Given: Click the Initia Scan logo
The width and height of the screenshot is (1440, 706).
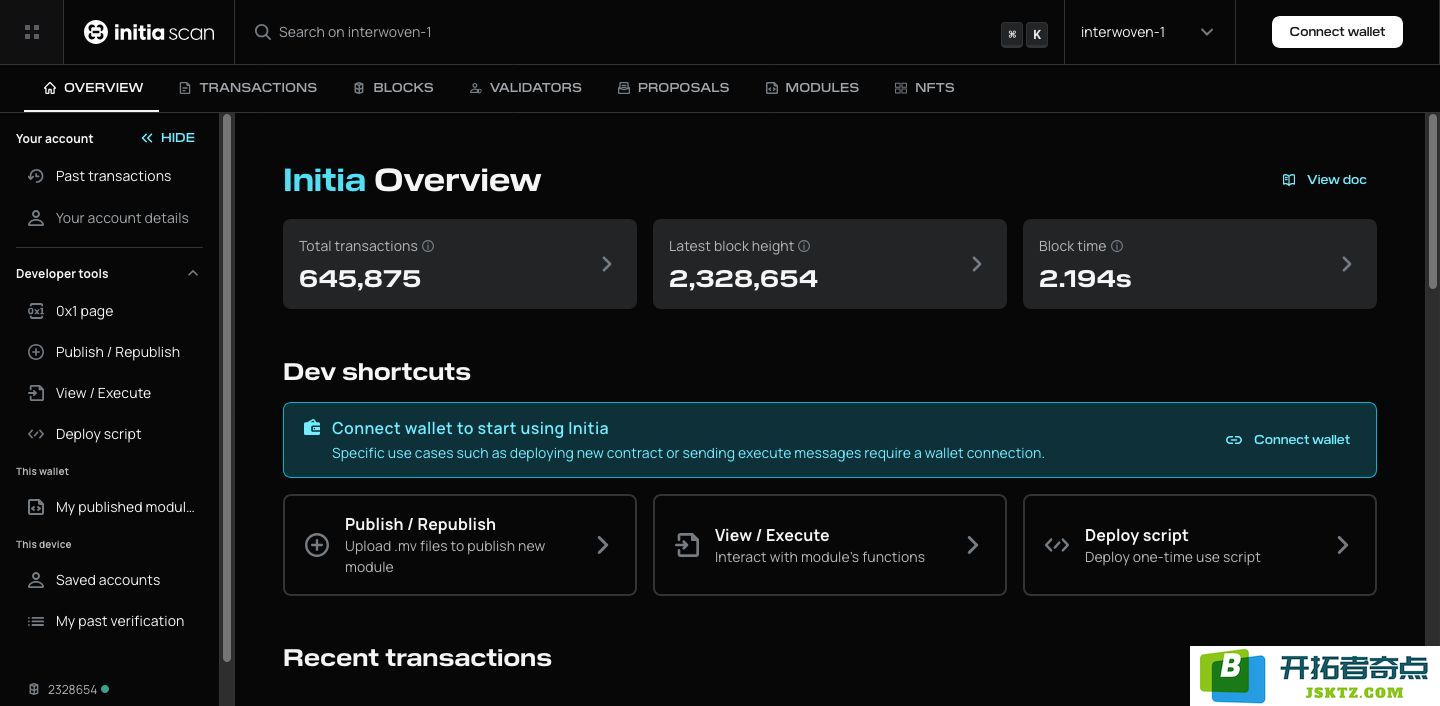Looking at the screenshot, I should point(149,32).
